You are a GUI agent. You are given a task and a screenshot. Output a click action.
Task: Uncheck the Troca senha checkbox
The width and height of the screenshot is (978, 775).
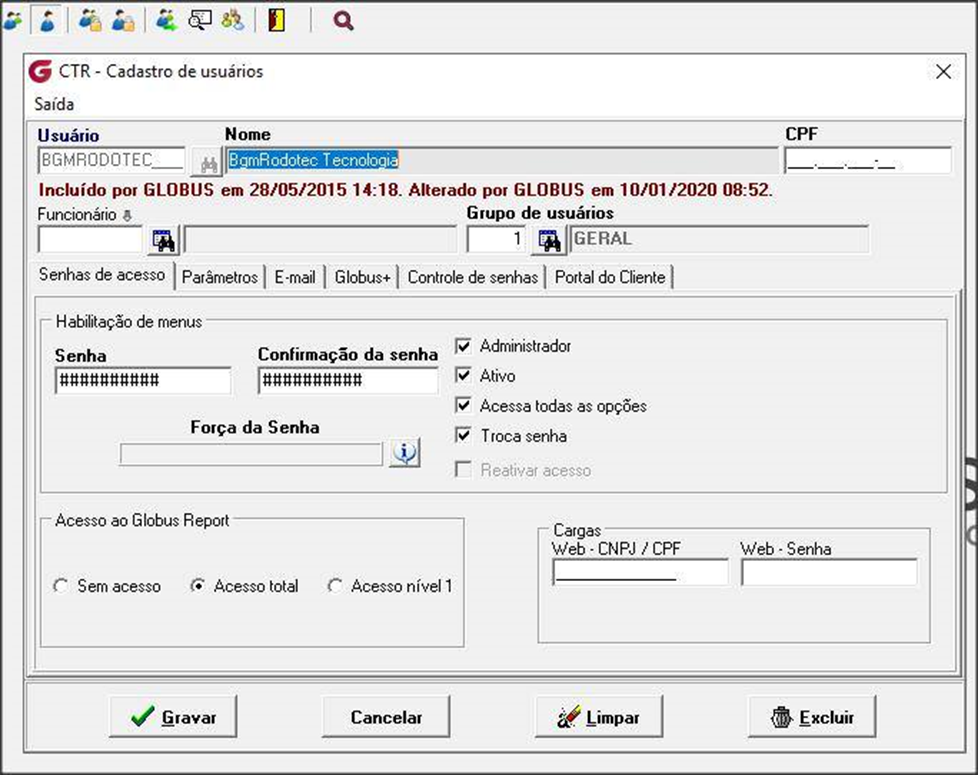pyautogui.click(x=463, y=435)
